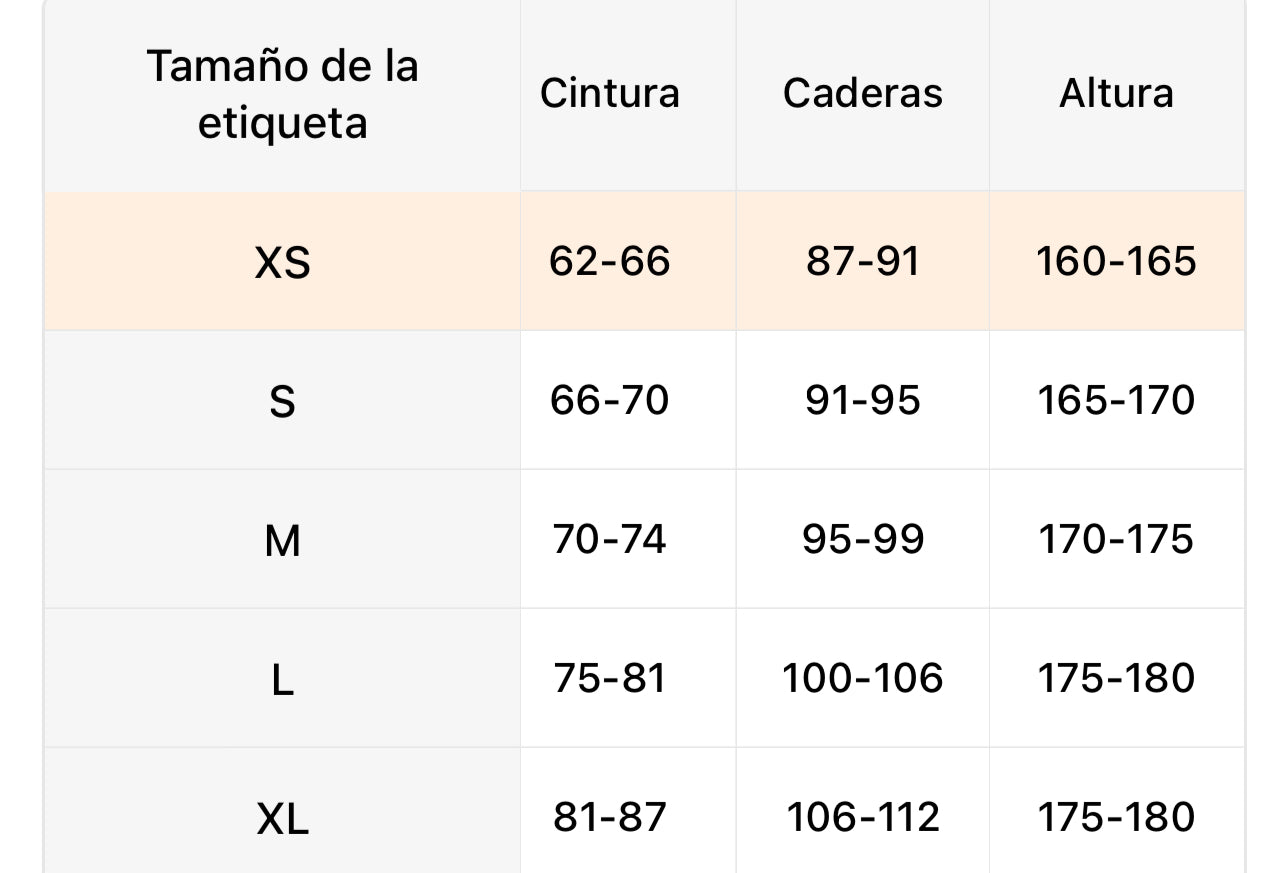Click the 66-70 waist value

(609, 400)
